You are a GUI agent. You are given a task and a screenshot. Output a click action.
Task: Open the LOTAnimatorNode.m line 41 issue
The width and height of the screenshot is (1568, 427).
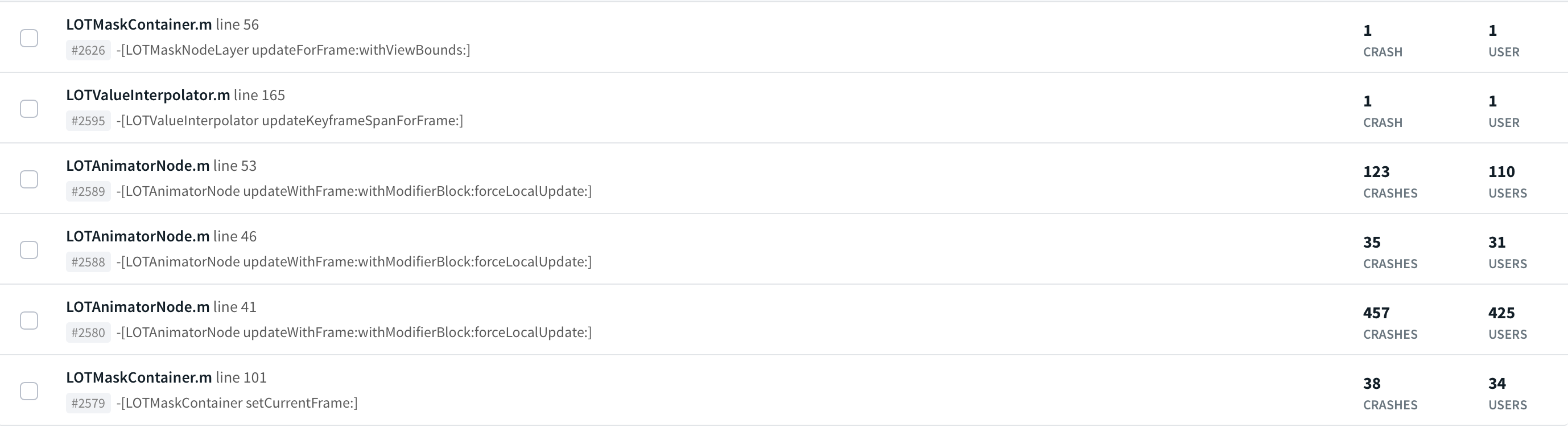(162, 307)
